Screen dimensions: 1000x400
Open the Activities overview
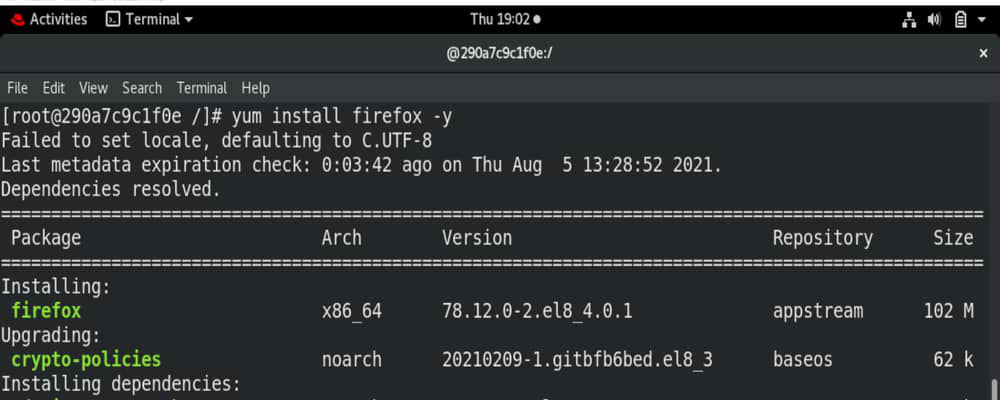coord(58,20)
